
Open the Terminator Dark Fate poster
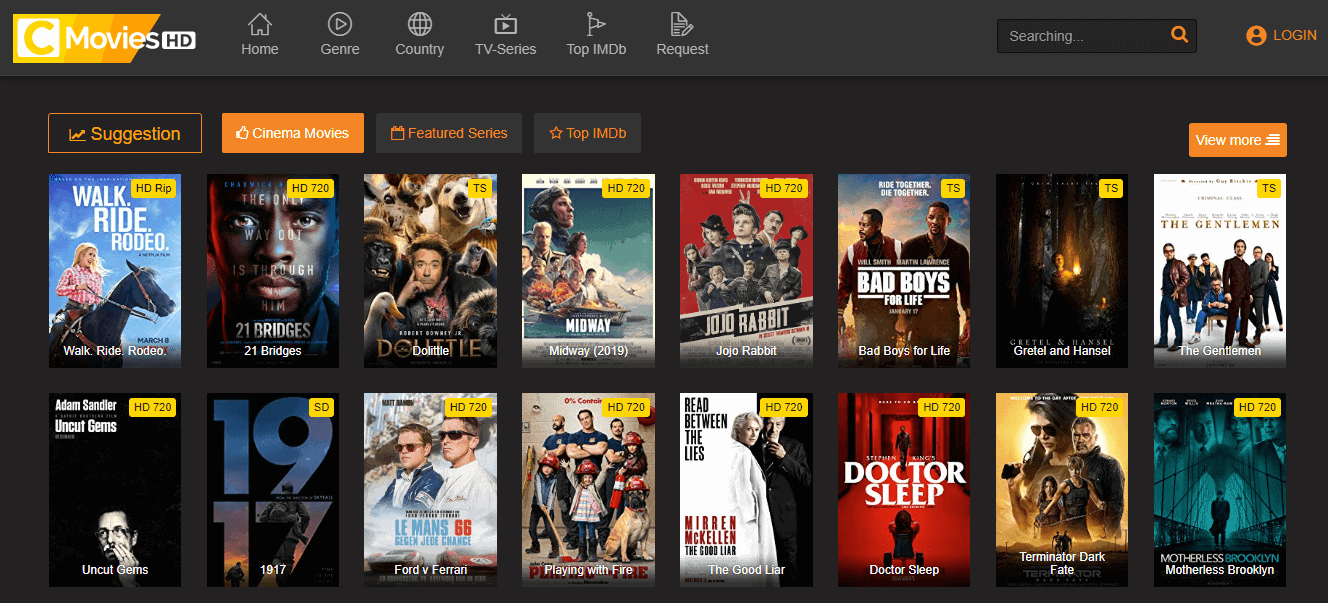tap(1062, 490)
